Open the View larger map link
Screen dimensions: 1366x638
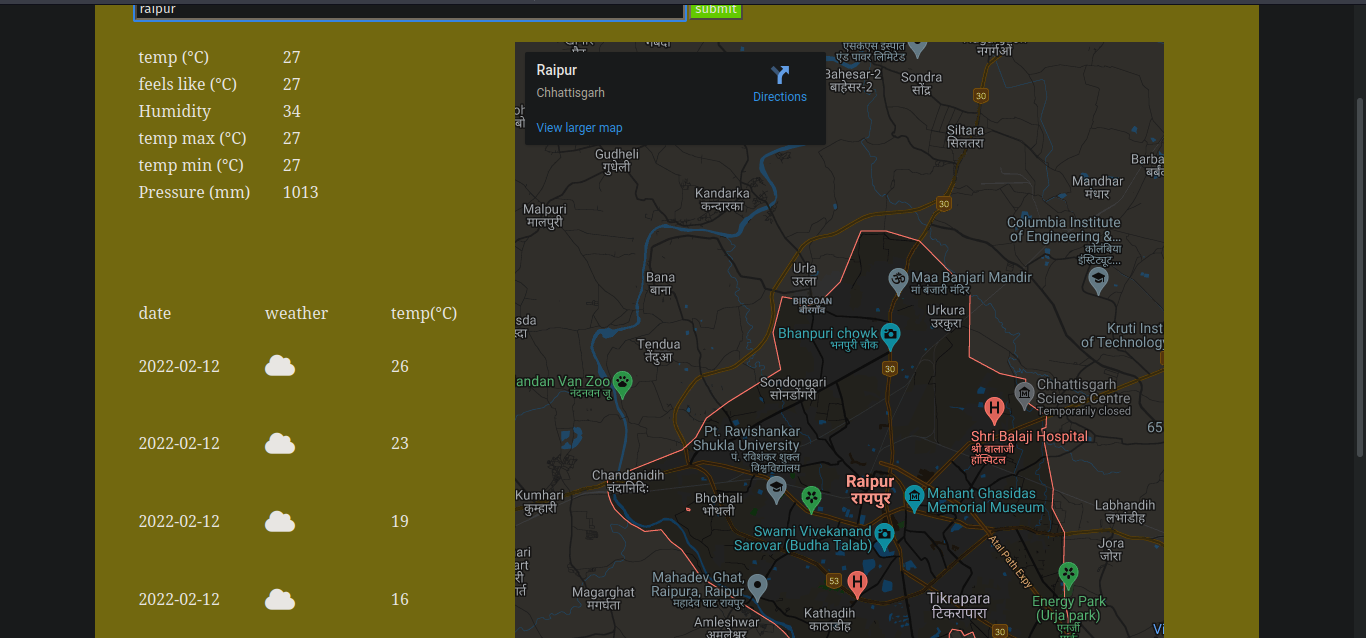tap(579, 128)
